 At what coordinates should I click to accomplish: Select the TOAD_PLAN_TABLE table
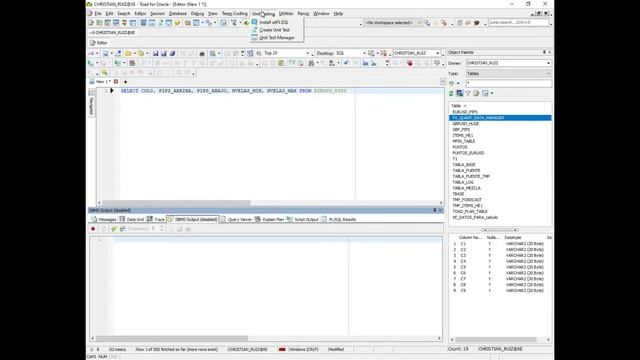(x=470, y=212)
